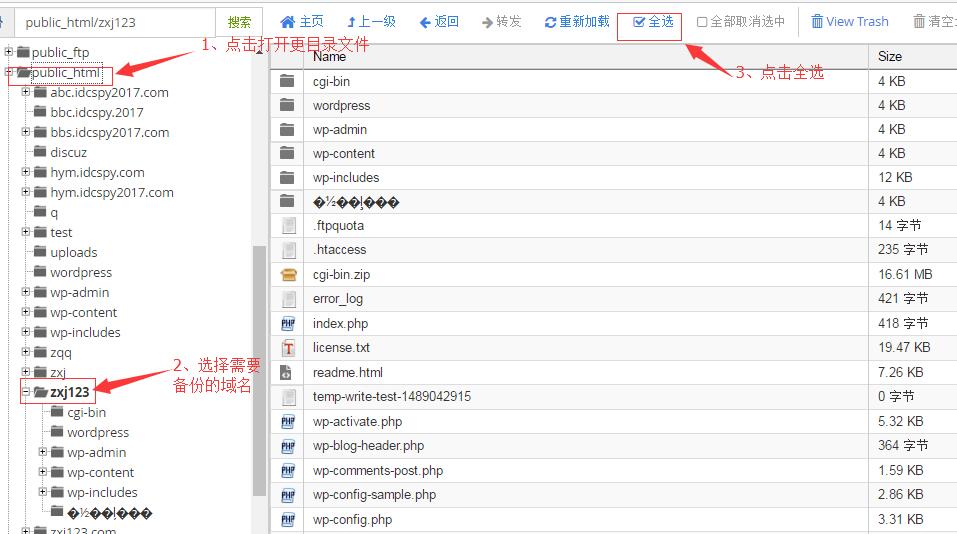
Task: Expand the hym.idcspy.com tree node
Action: [x=26, y=171]
